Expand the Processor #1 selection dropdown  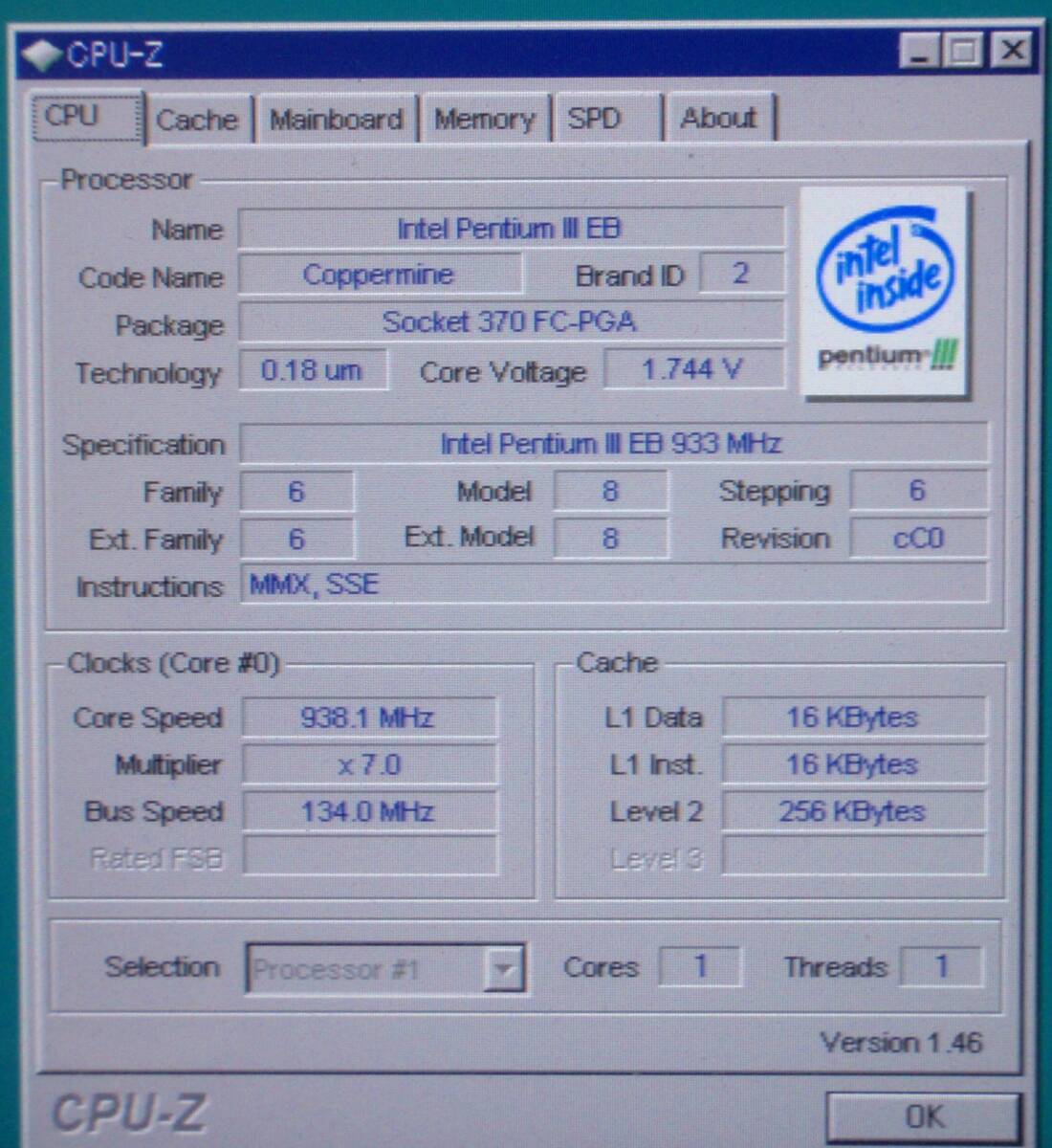(503, 969)
